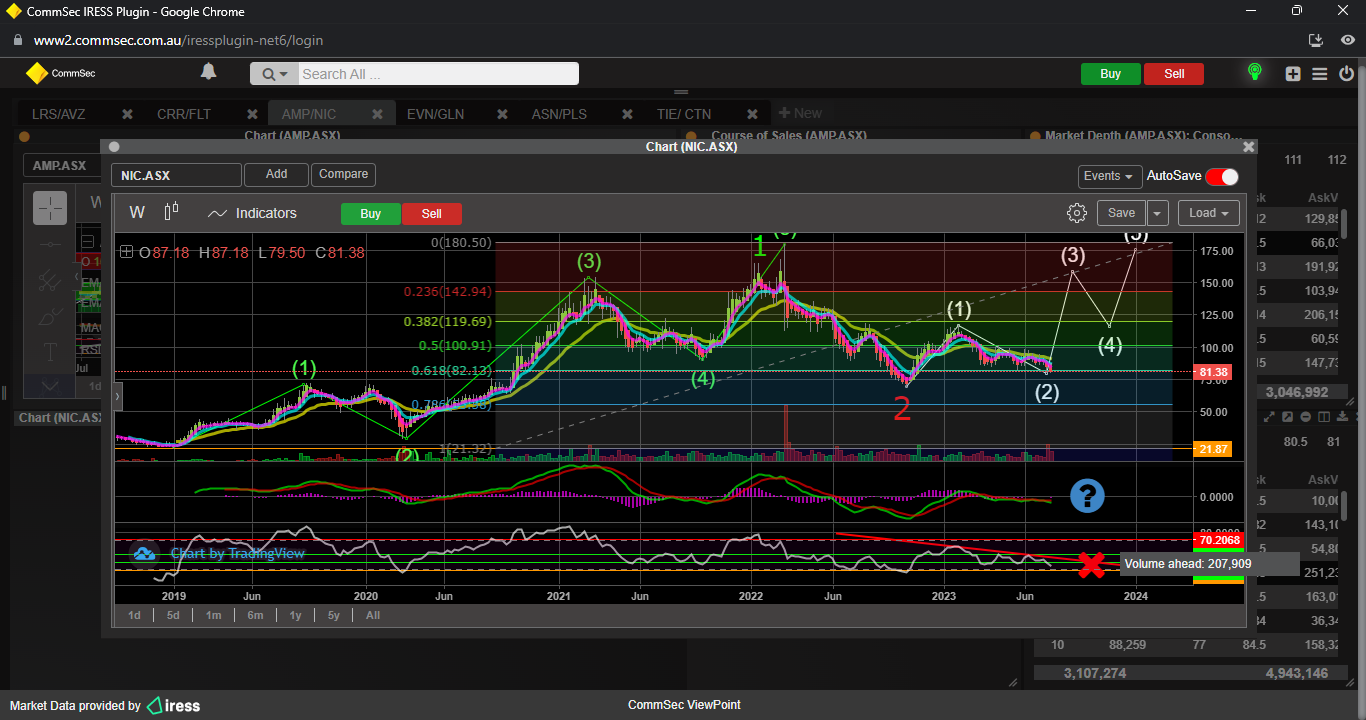1366x720 pixels.
Task: Open the Indicators panel
Action: coord(253,213)
